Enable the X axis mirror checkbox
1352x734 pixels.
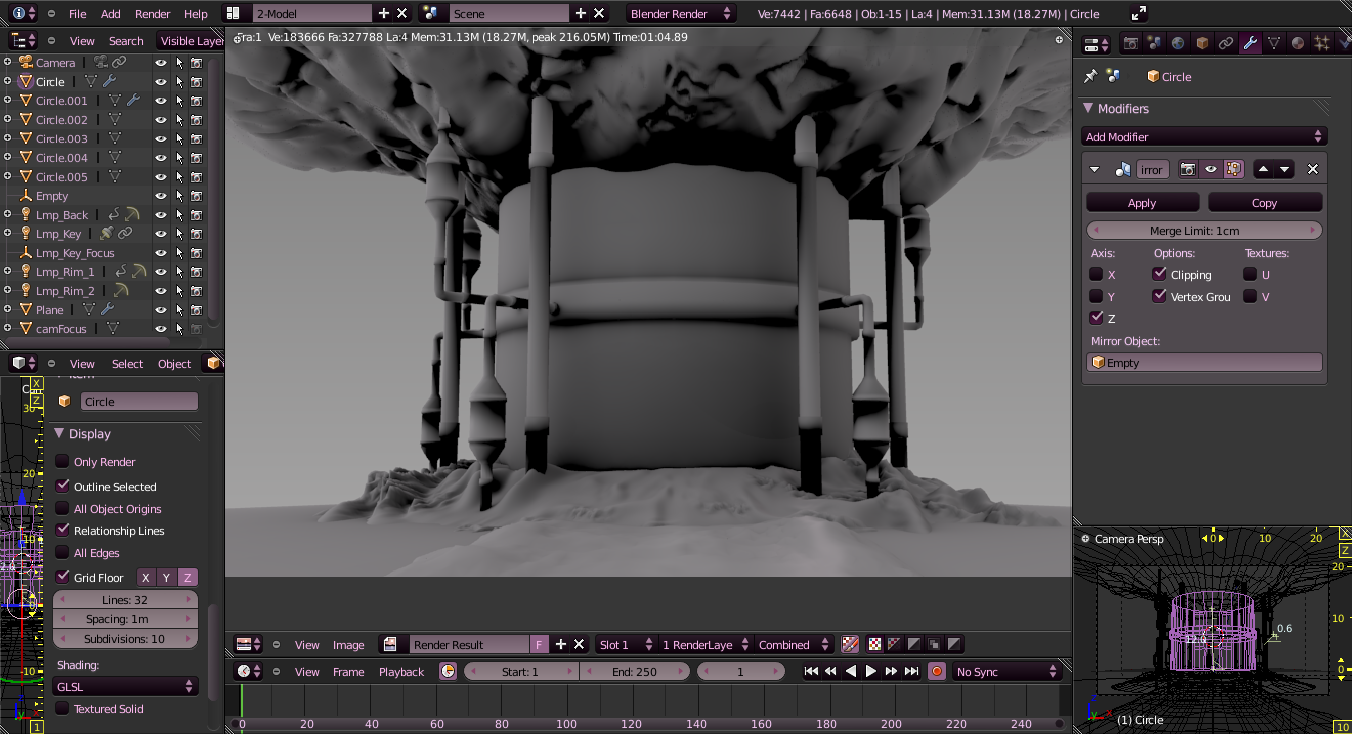coord(1096,274)
